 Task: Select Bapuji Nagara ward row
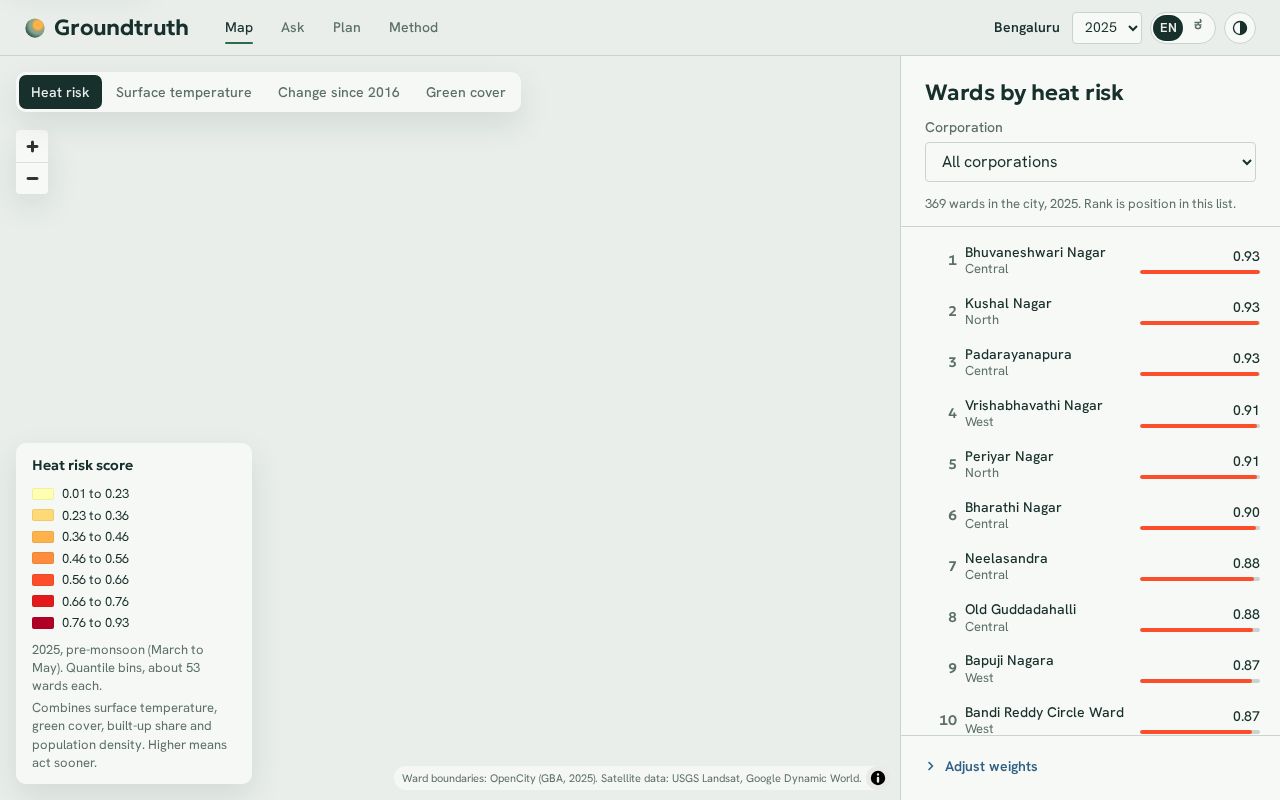pos(1090,669)
